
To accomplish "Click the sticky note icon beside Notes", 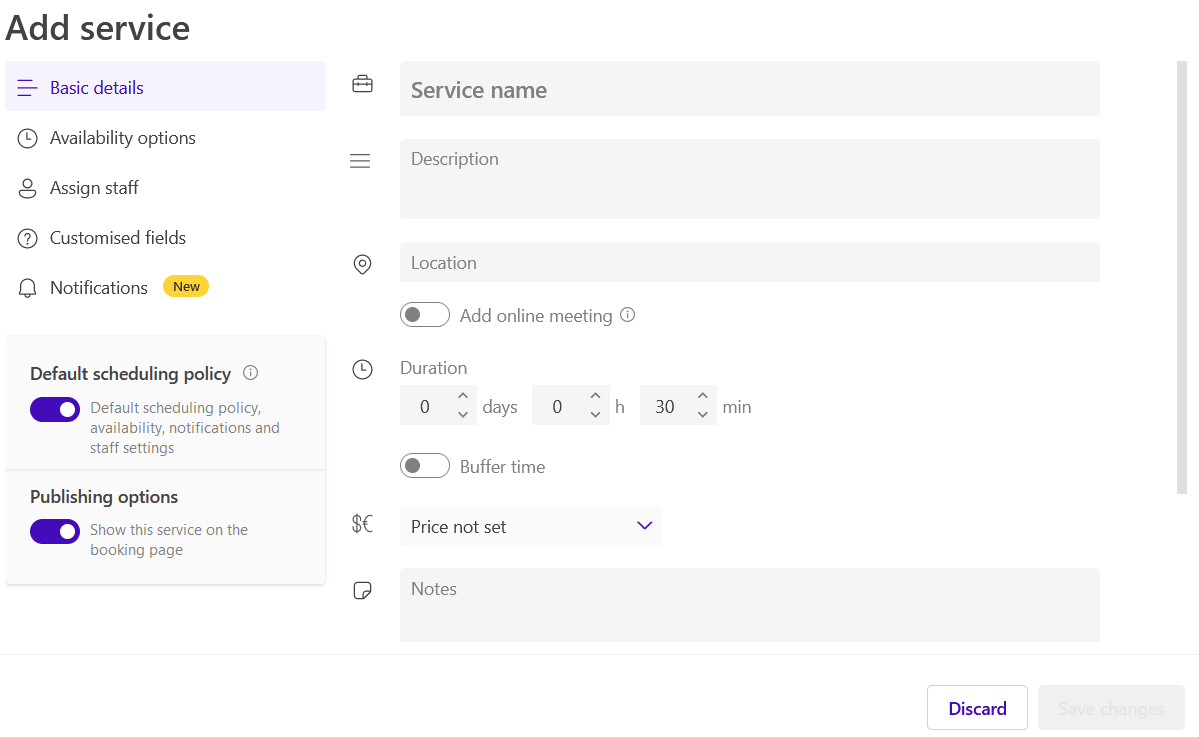I will (x=362, y=591).
